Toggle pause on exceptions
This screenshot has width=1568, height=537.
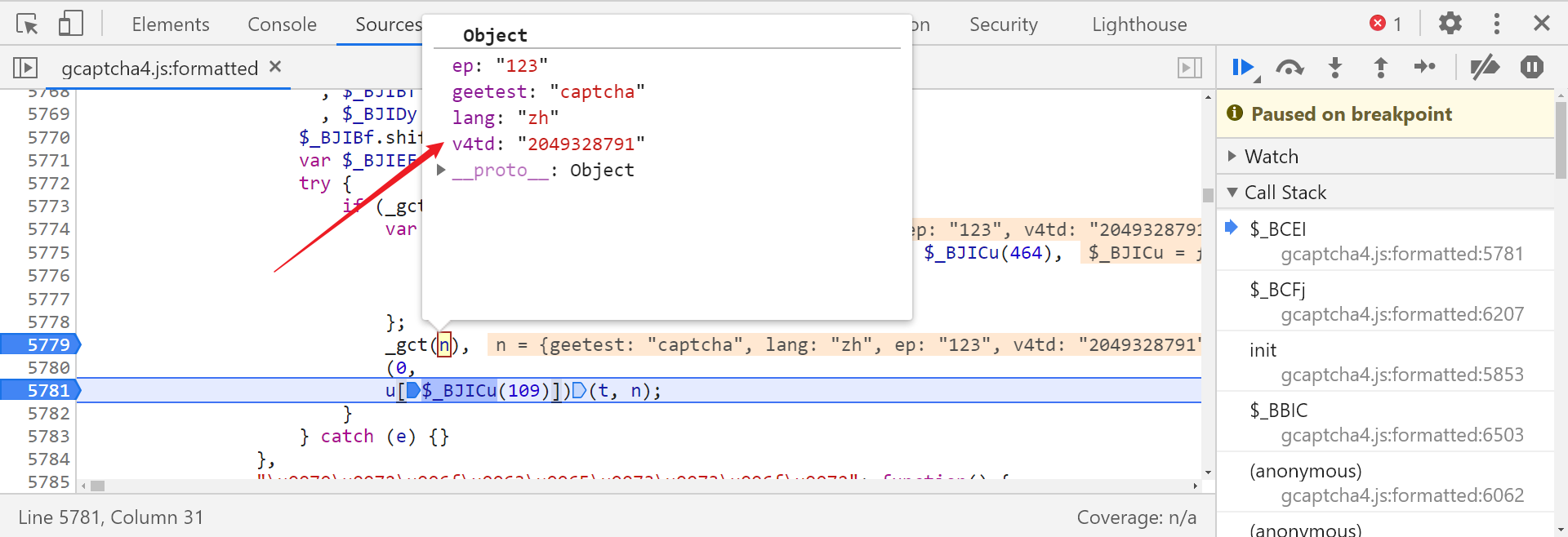point(1532,67)
